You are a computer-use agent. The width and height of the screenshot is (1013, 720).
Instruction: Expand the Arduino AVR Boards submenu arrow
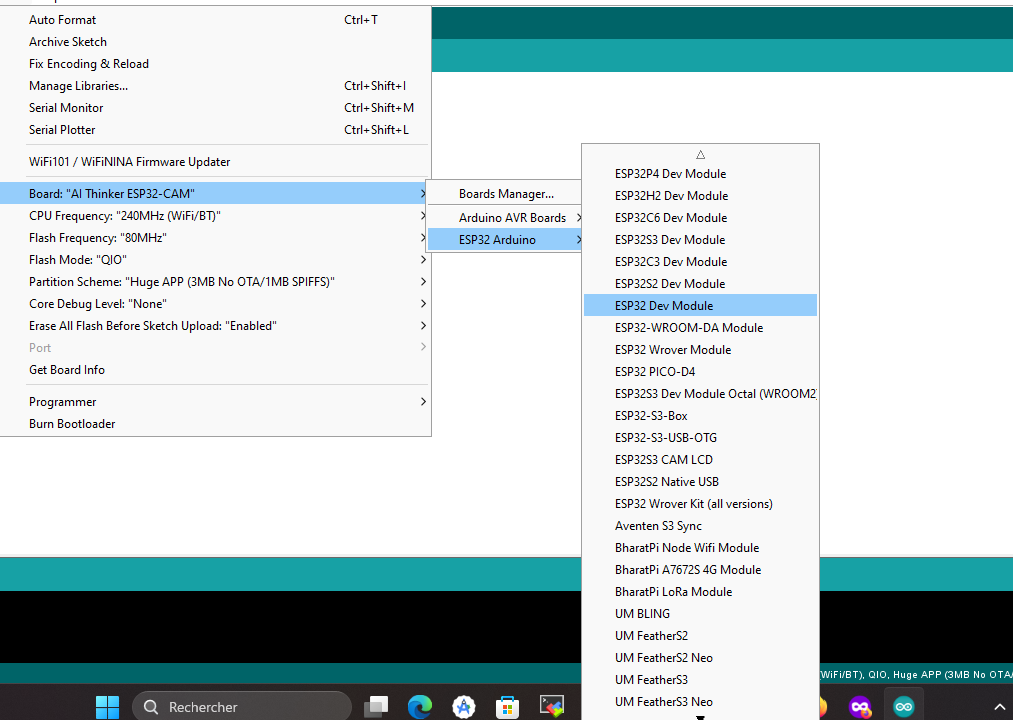click(579, 217)
